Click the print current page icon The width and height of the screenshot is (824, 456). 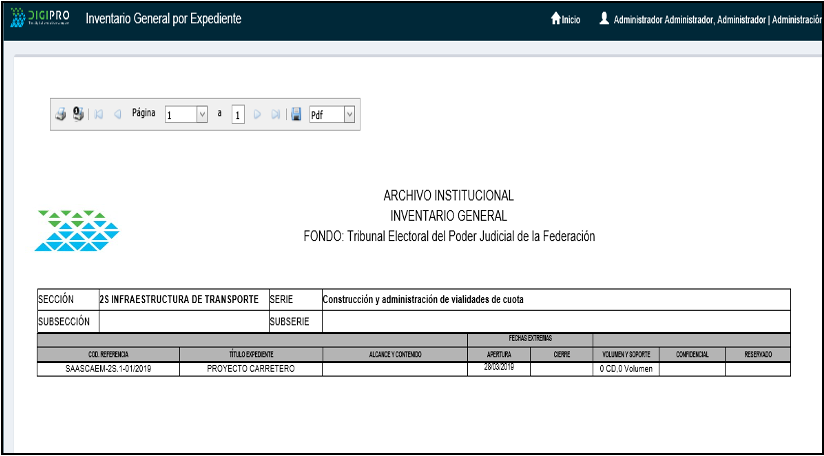tap(78, 115)
